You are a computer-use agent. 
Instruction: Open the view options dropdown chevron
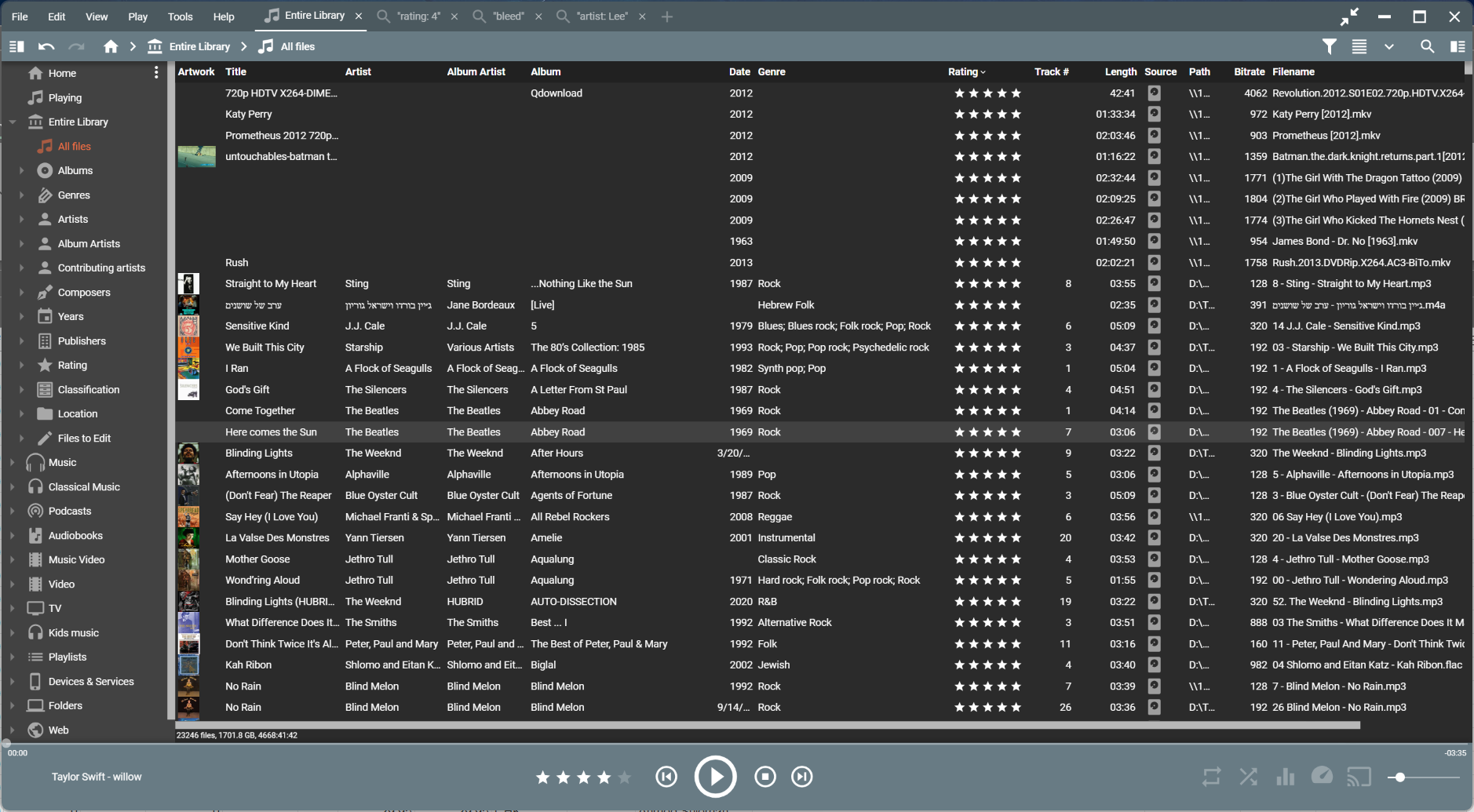pyautogui.click(x=1388, y=47)
